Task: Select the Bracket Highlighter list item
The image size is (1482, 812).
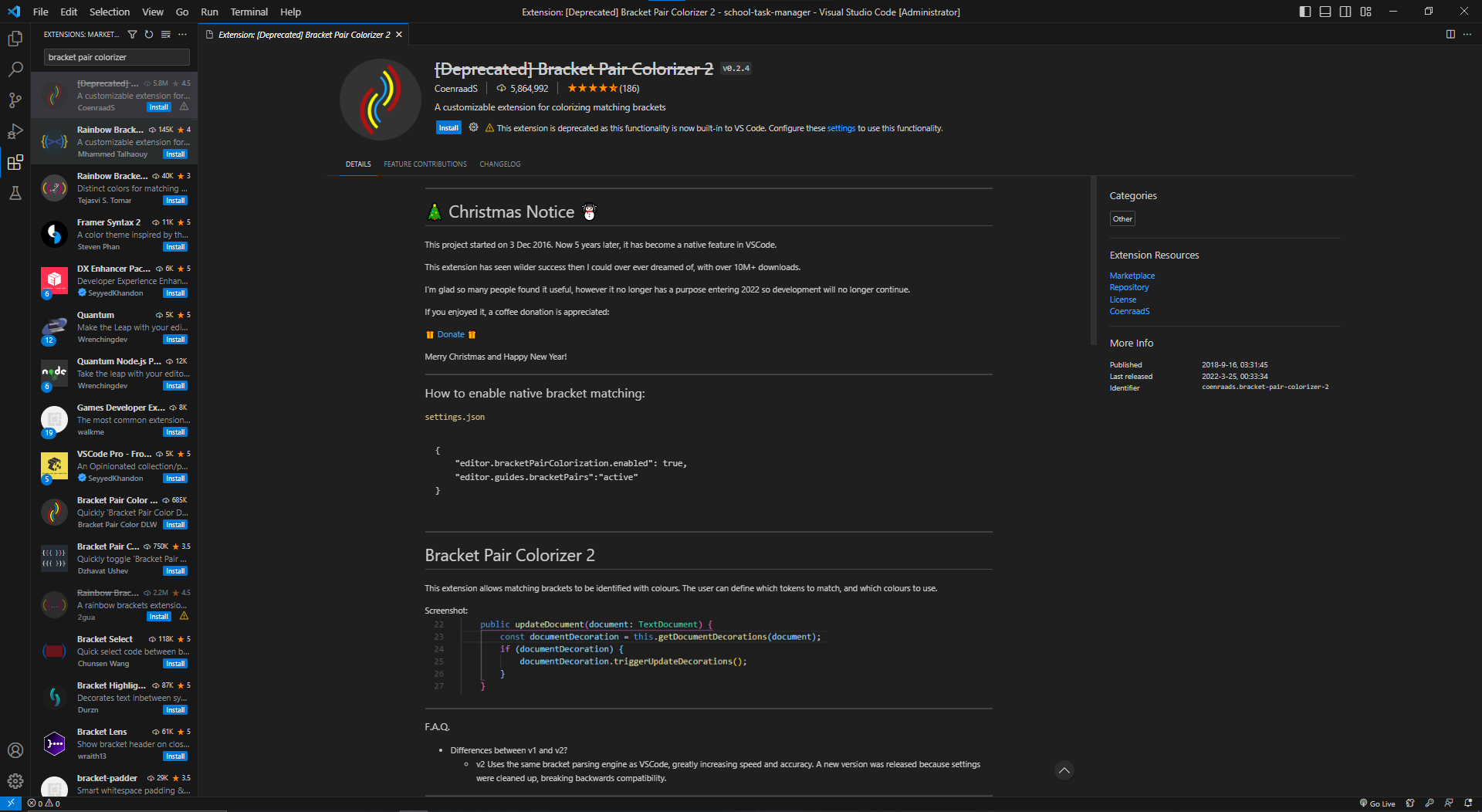Action: 114,698
